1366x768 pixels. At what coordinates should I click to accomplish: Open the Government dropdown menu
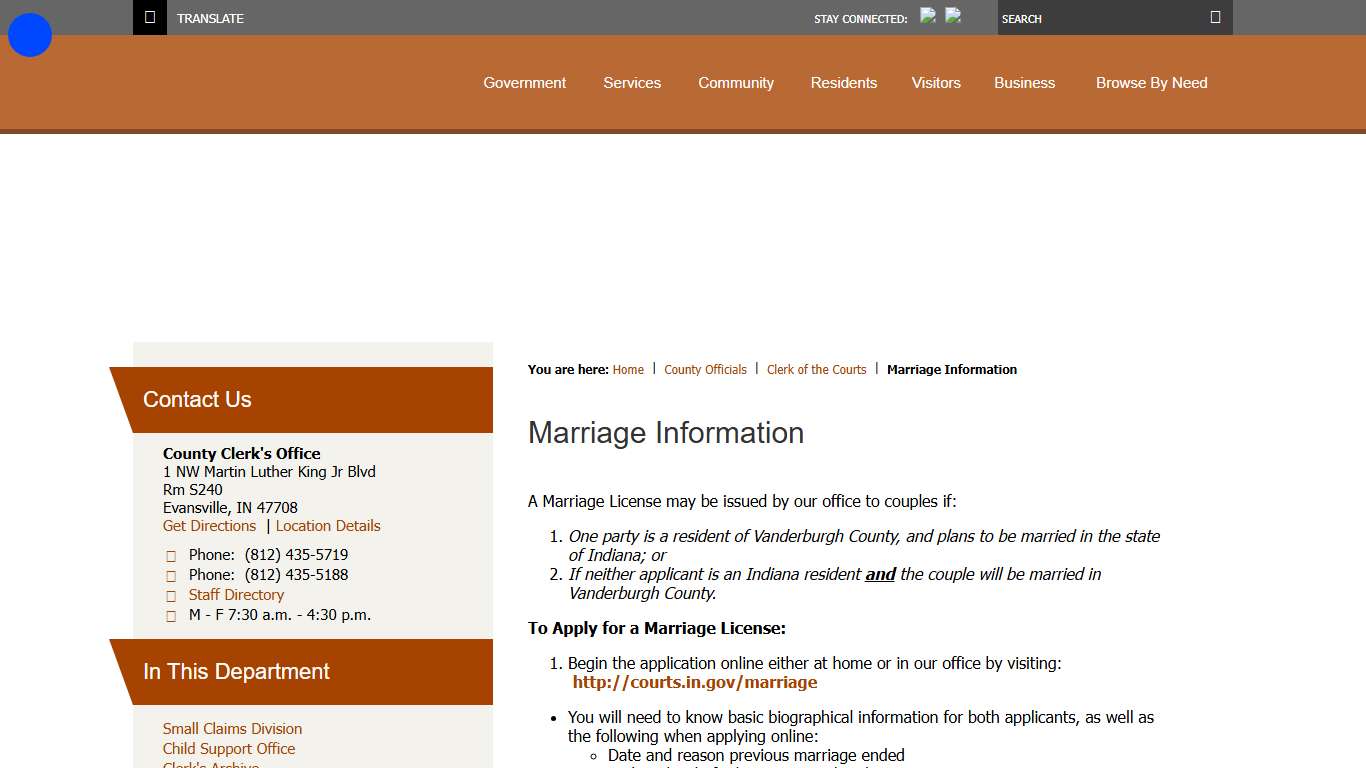click(524, 83)
